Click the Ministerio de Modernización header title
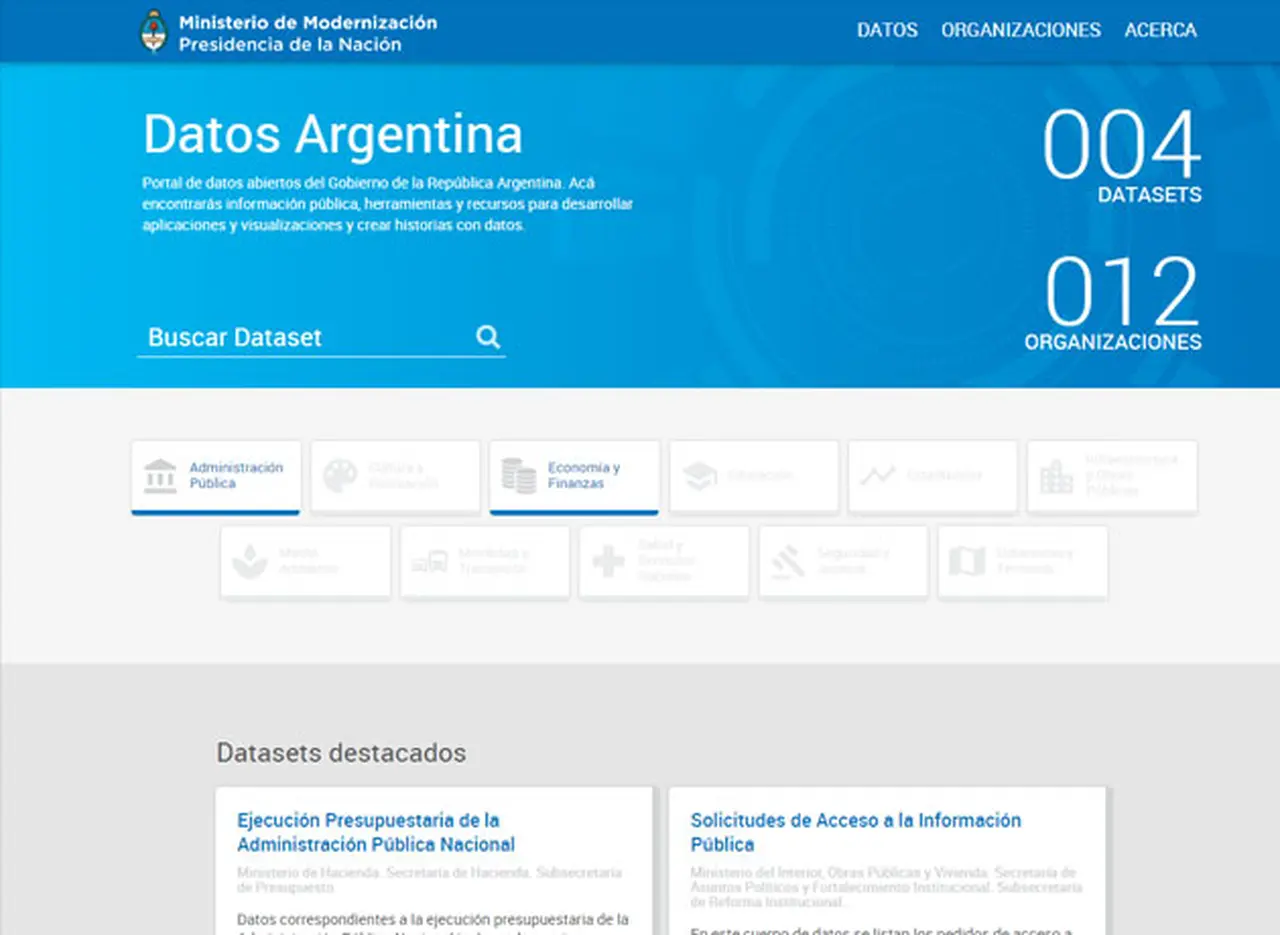Screen dimensions: 1280x935 click(x=308, y=22)
